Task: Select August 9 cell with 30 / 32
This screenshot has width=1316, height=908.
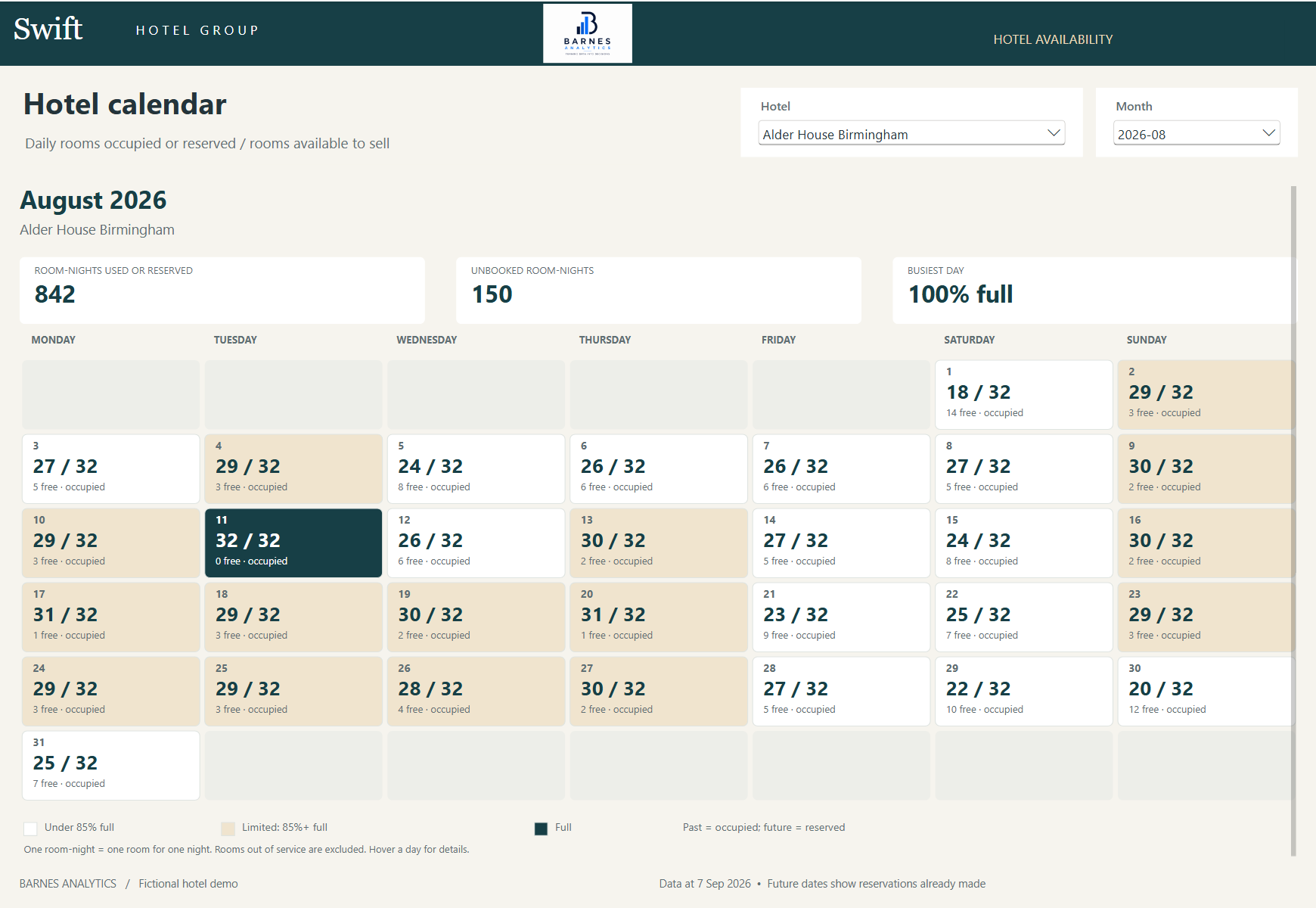Action: pyautogui.click(x=1206, y=468)
